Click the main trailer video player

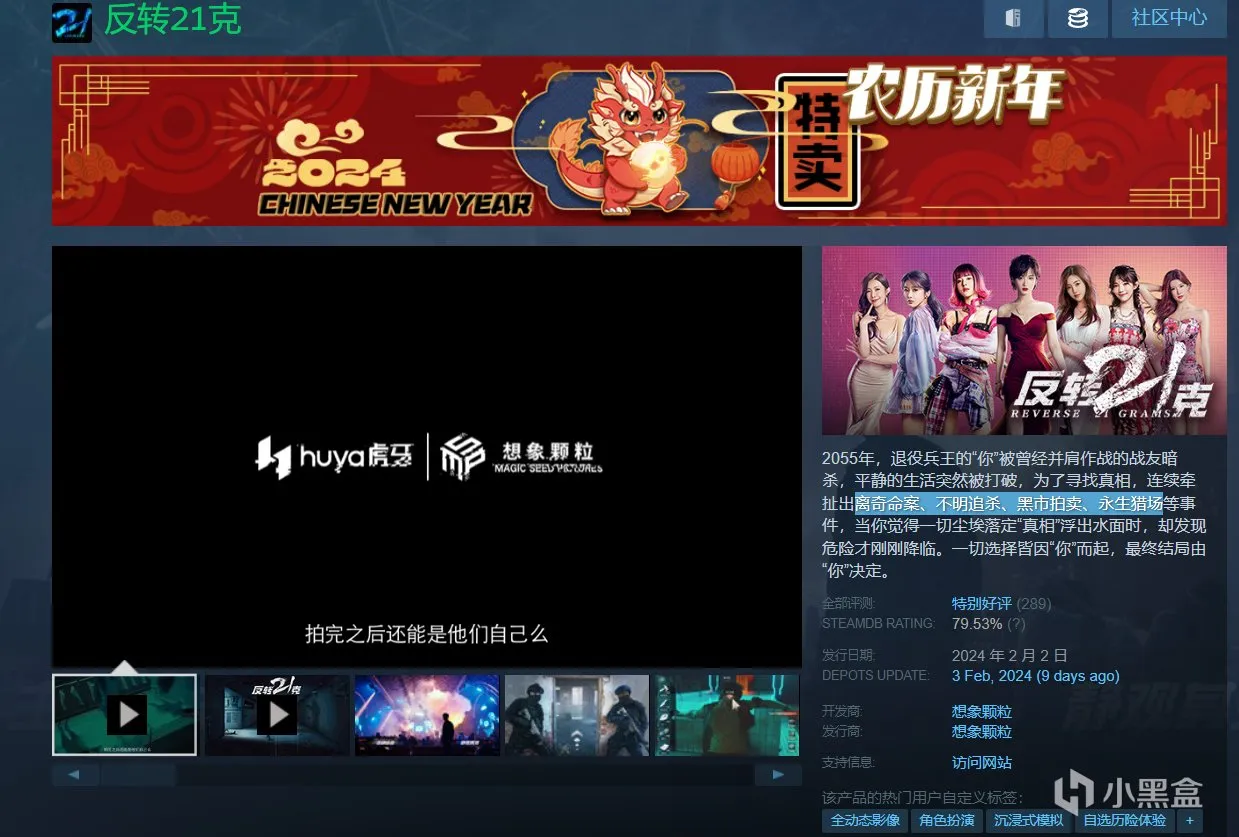427,456
